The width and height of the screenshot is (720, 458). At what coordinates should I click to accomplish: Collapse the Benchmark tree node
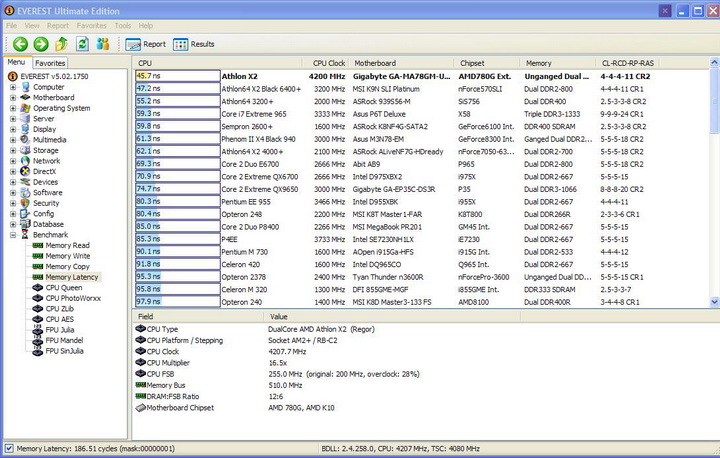click(x=13, y=235)
